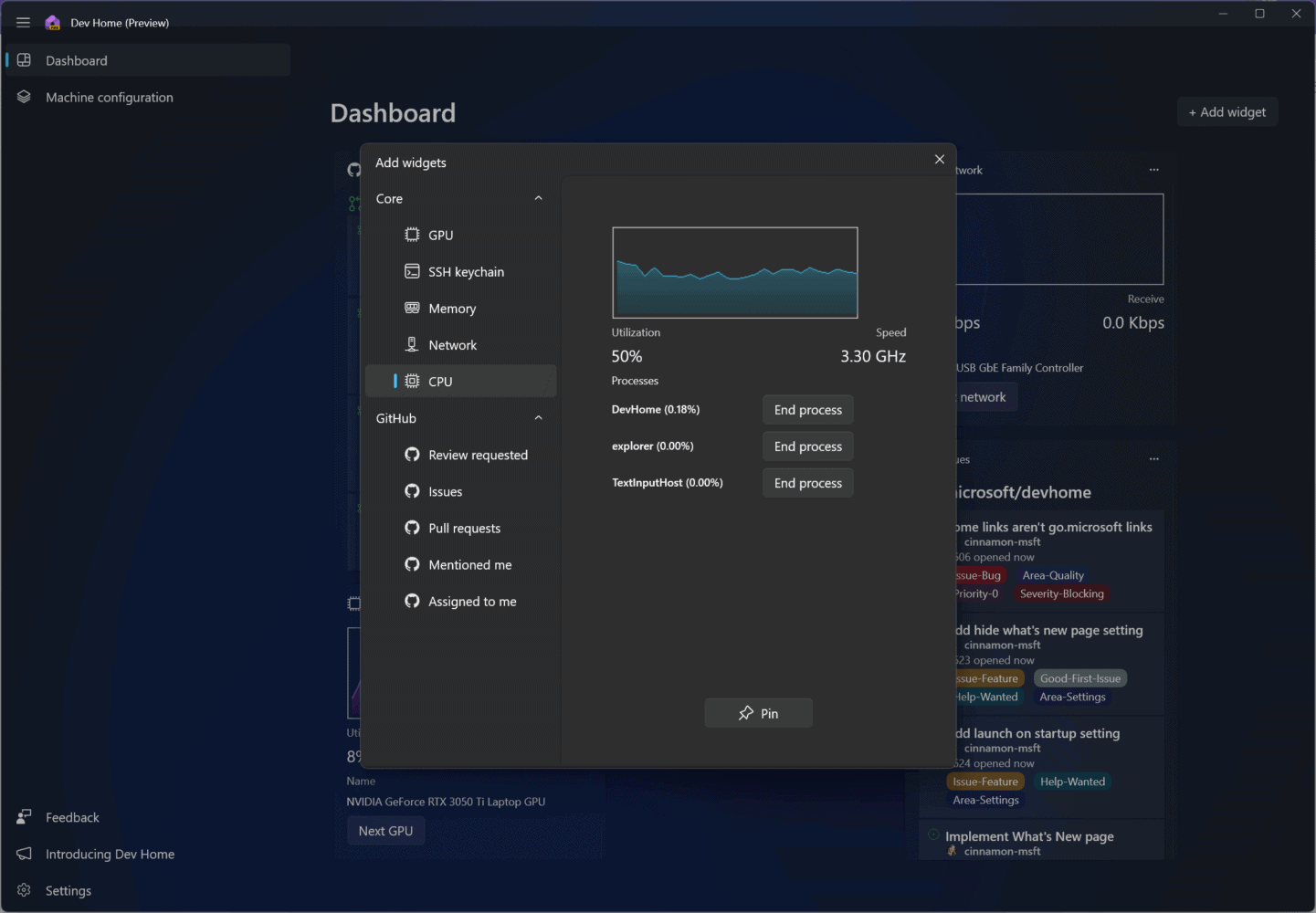The width and height of the screenshot is (1316, 913).
Task: Close the Add widgets dialog
Action: [939, 160]
